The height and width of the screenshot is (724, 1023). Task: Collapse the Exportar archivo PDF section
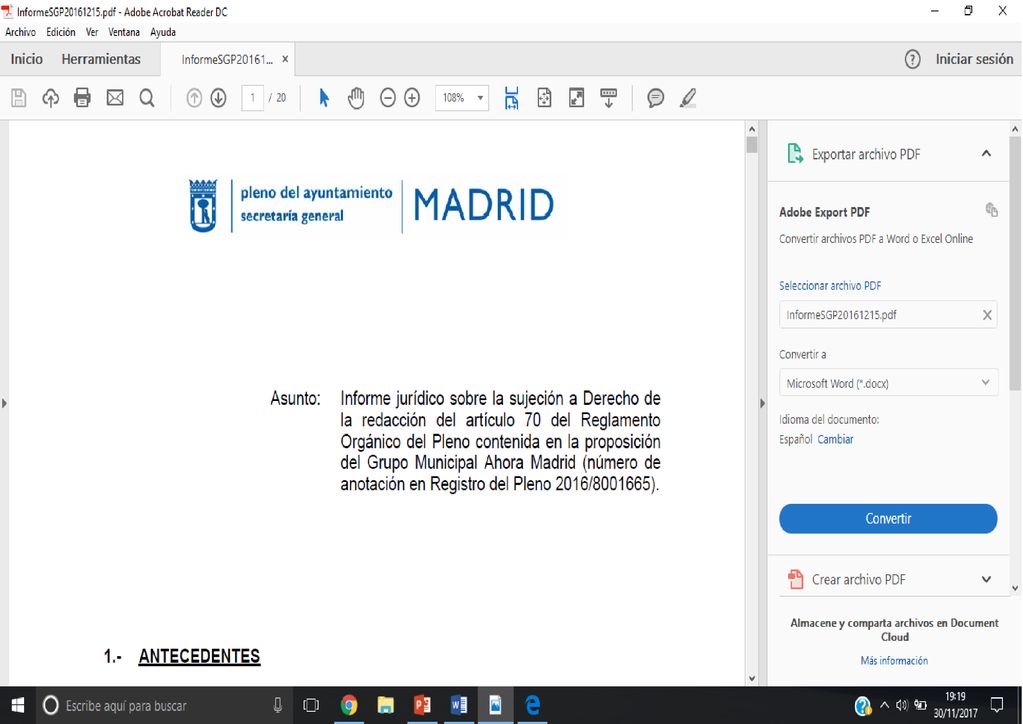986,154
